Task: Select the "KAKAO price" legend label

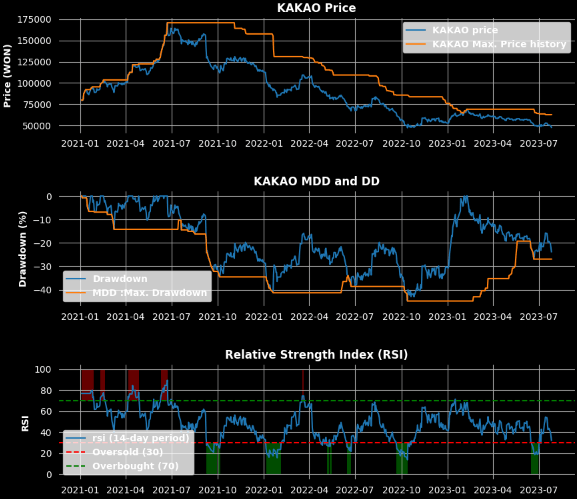Action: tap(465, 30)
